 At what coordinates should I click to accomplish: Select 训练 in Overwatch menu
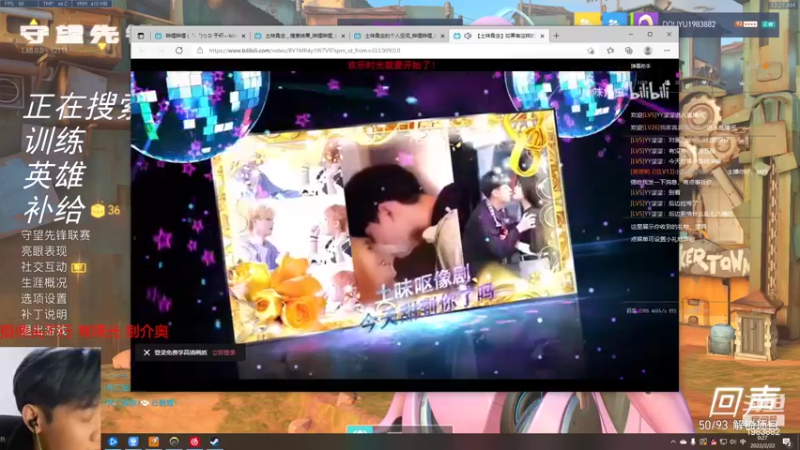(x=55, y=141)
